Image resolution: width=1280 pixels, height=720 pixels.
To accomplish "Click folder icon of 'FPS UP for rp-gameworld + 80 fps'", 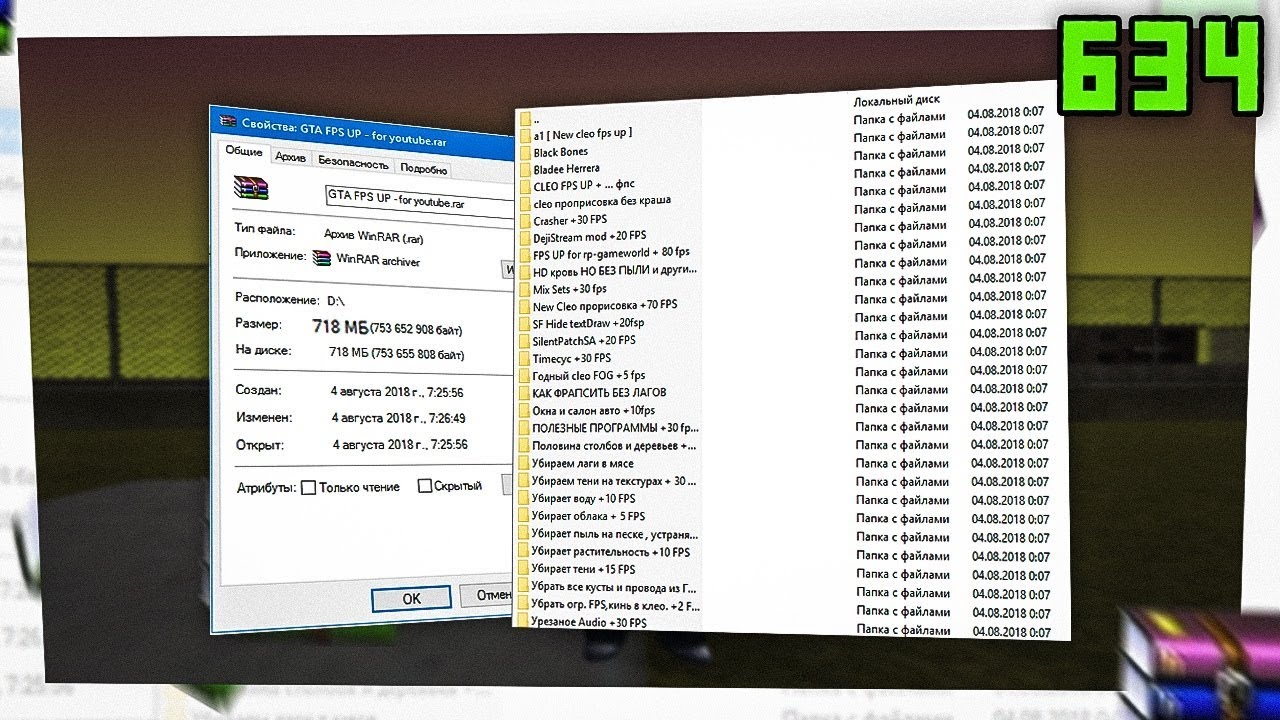I will click(525, 254).
